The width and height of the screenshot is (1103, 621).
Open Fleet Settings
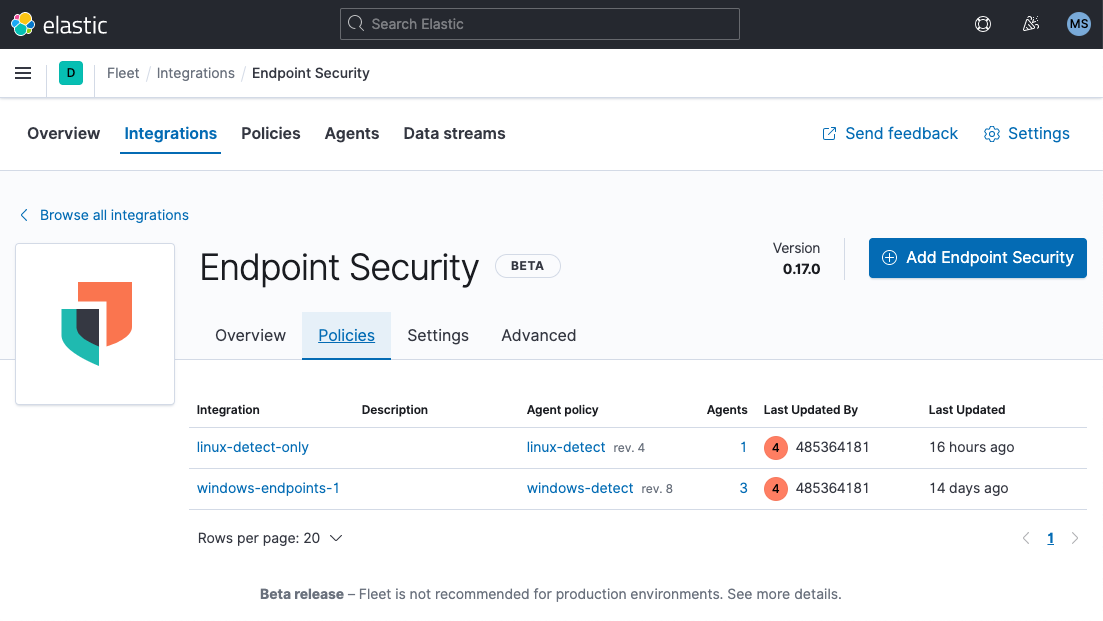(x=1026, y=134)
